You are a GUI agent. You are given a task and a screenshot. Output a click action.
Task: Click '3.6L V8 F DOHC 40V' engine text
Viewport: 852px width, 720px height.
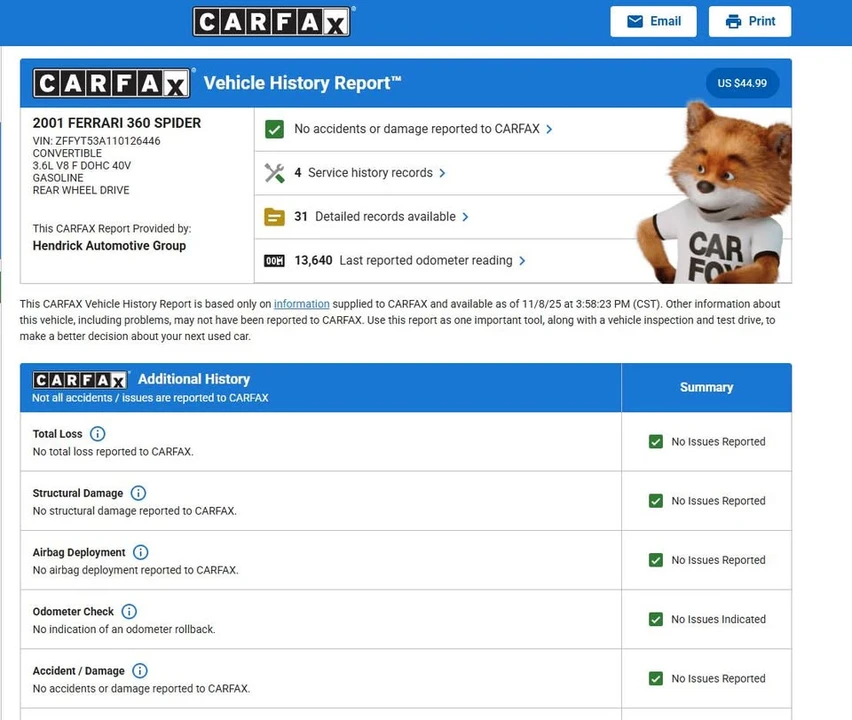(82, 165)
